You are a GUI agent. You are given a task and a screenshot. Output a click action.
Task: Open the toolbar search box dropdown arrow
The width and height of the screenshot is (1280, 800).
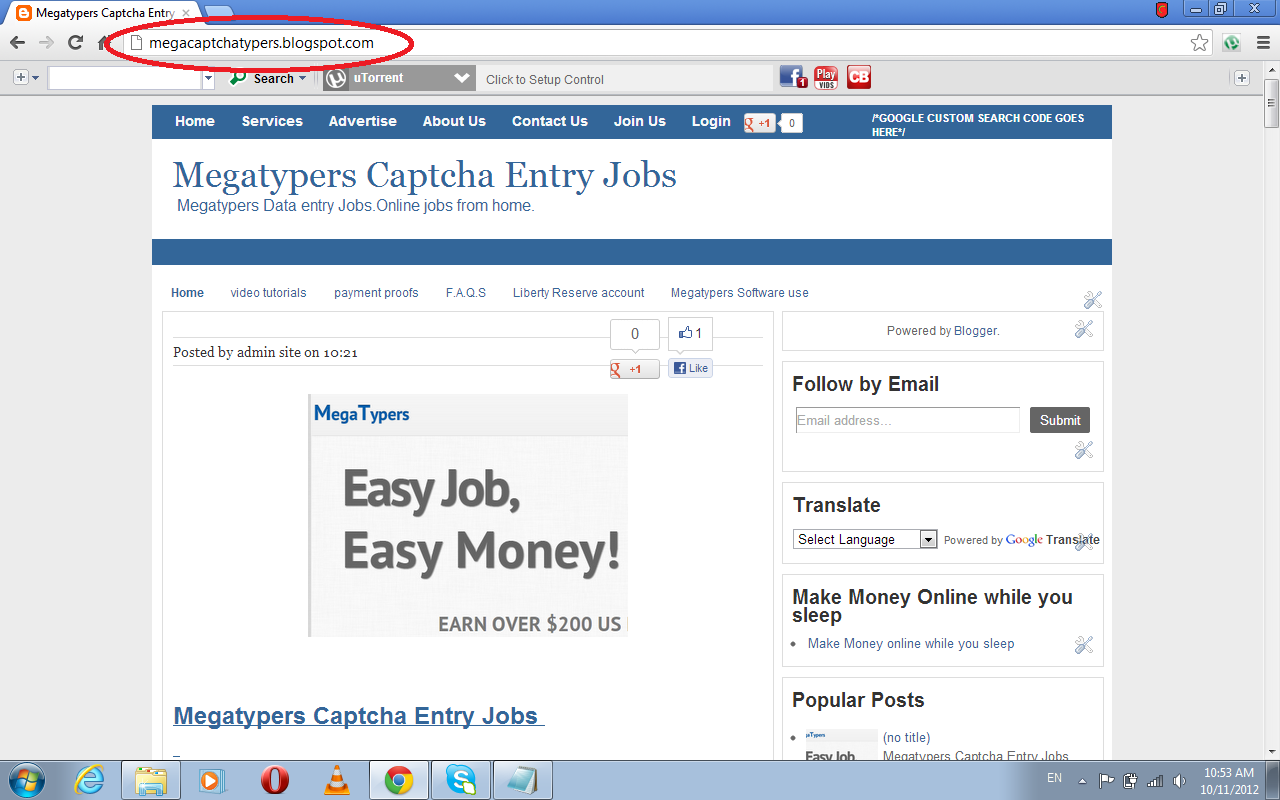[x=209, y=78]
